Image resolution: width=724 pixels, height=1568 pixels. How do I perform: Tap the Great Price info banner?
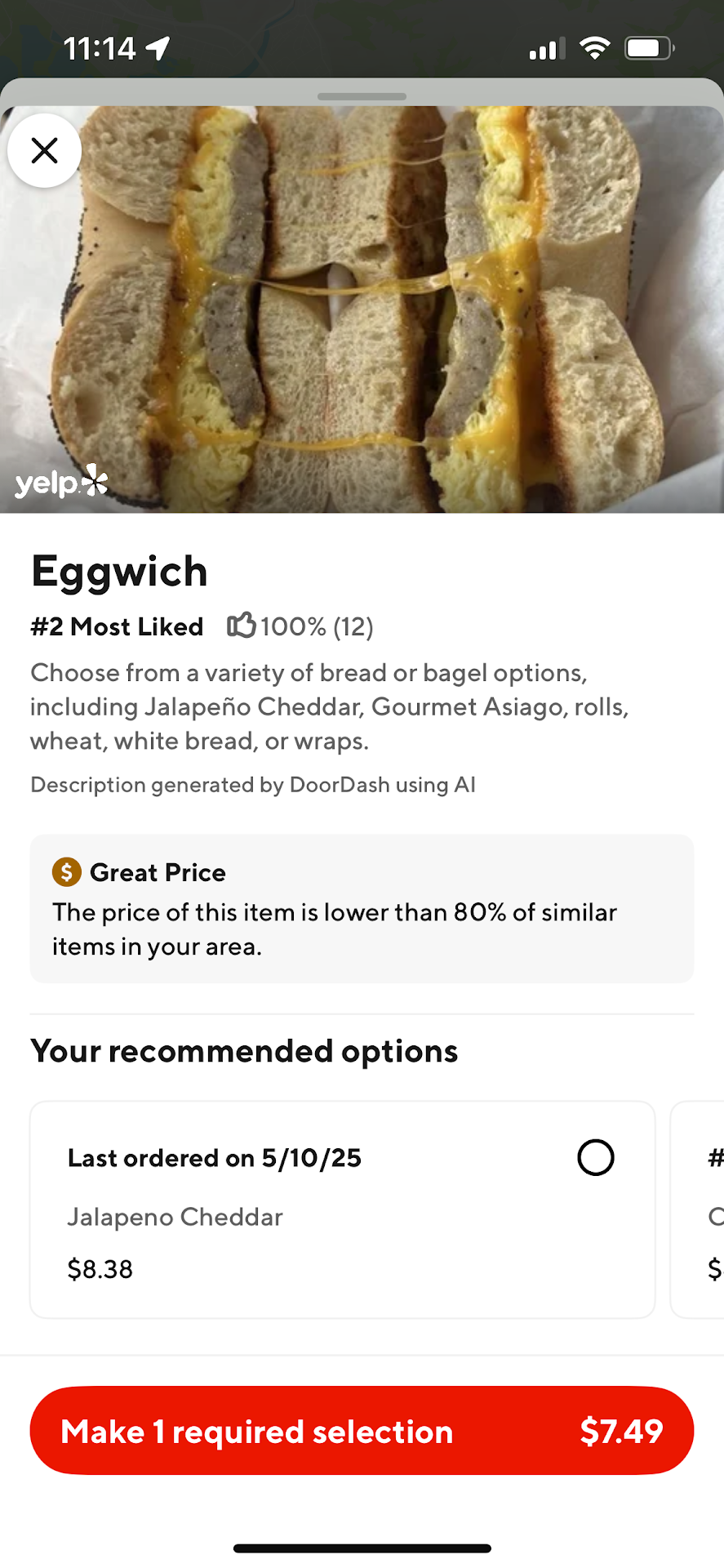362,908
